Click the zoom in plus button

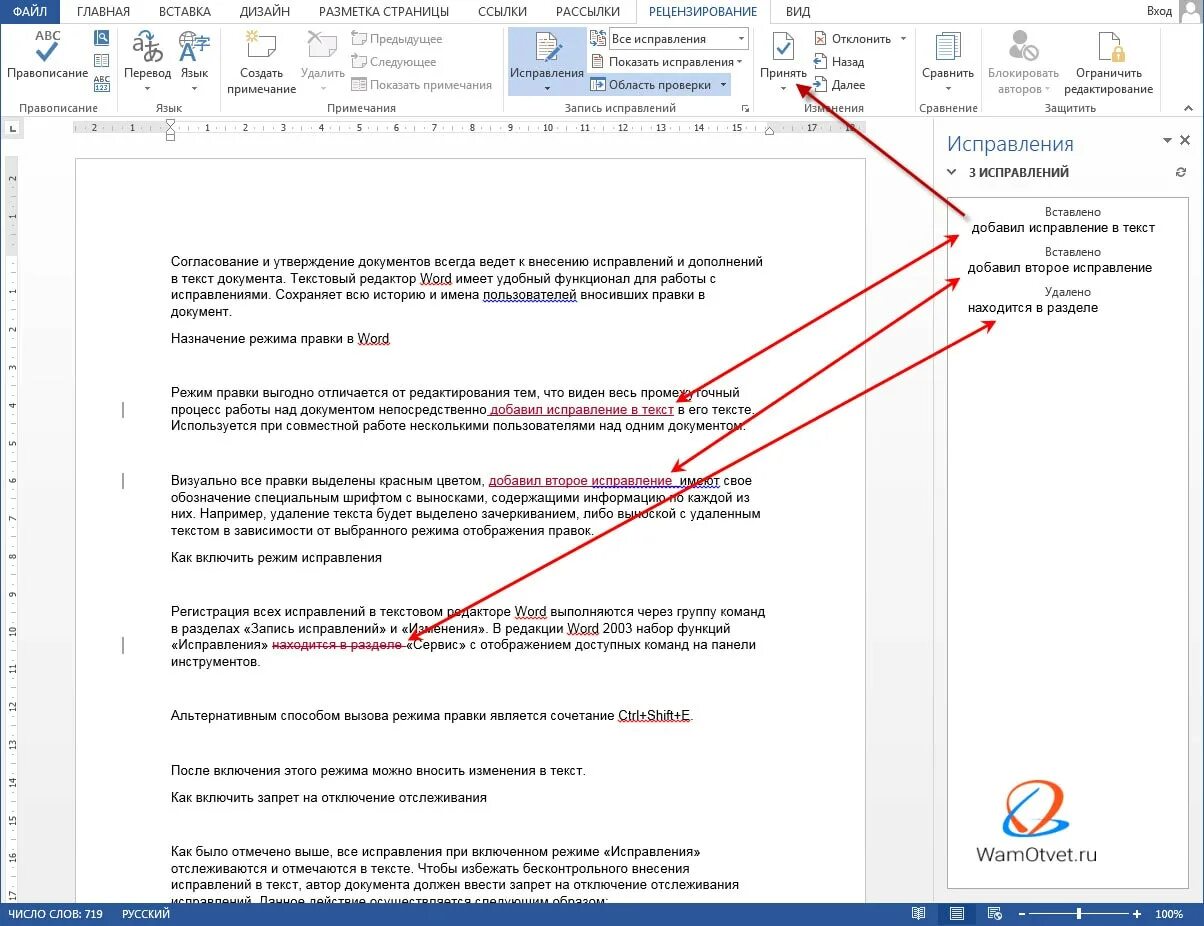point(1137,915)
